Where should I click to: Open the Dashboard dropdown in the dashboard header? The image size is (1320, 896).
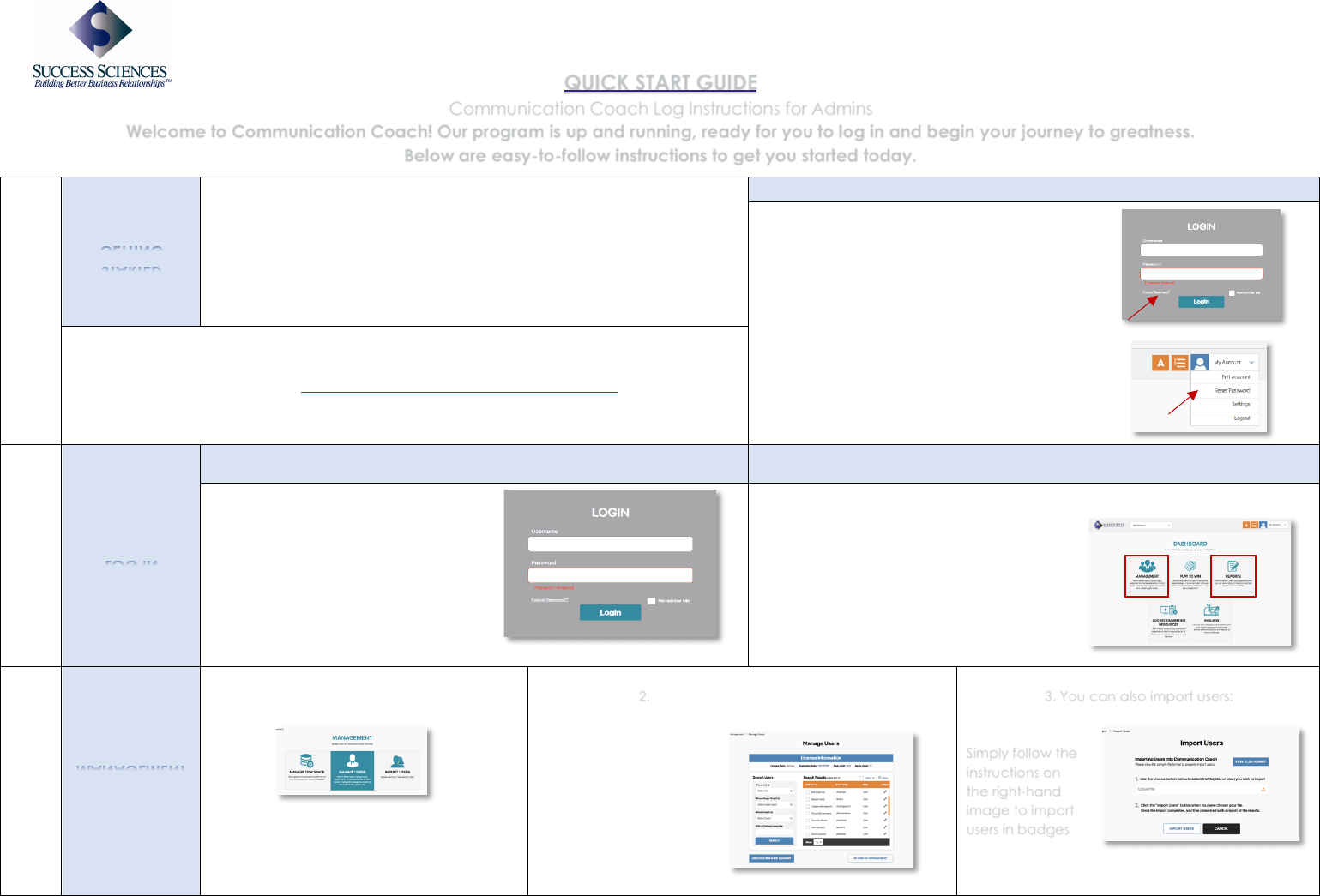[1151, 526]
